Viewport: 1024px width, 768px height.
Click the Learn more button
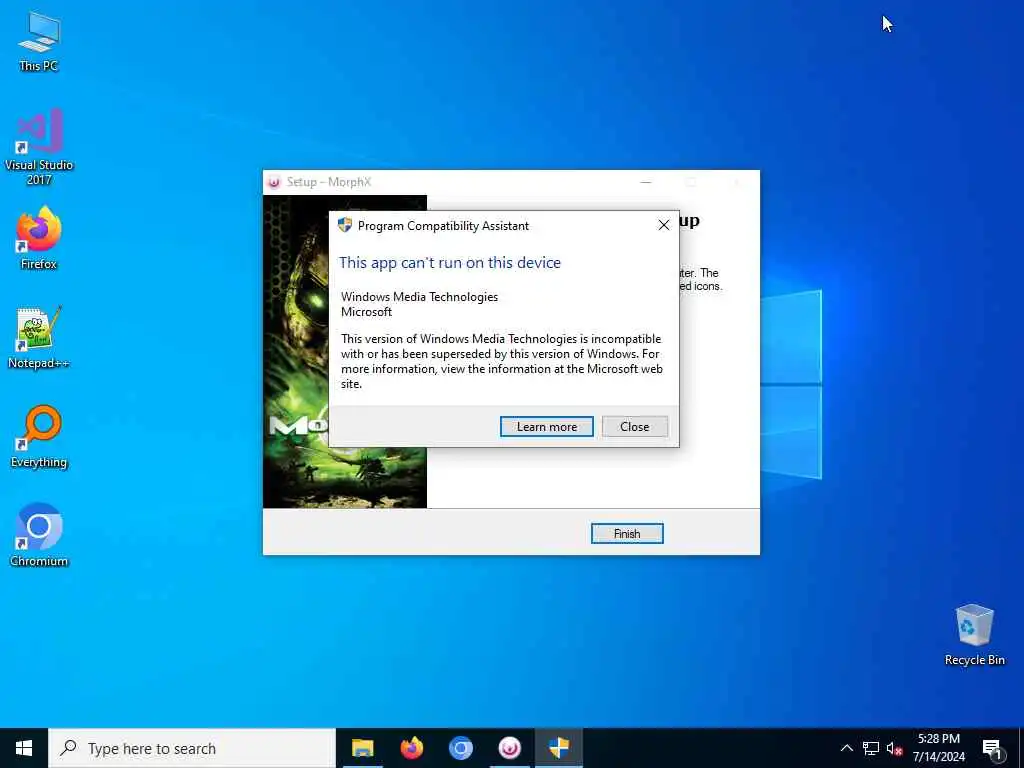point(547,426)
